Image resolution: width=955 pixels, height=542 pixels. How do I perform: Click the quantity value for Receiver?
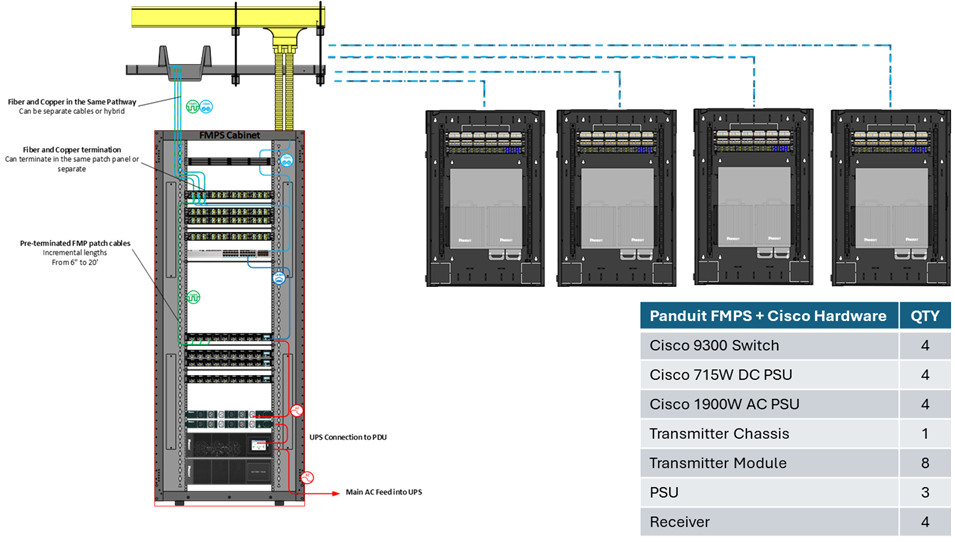click(x=925, y=522)
